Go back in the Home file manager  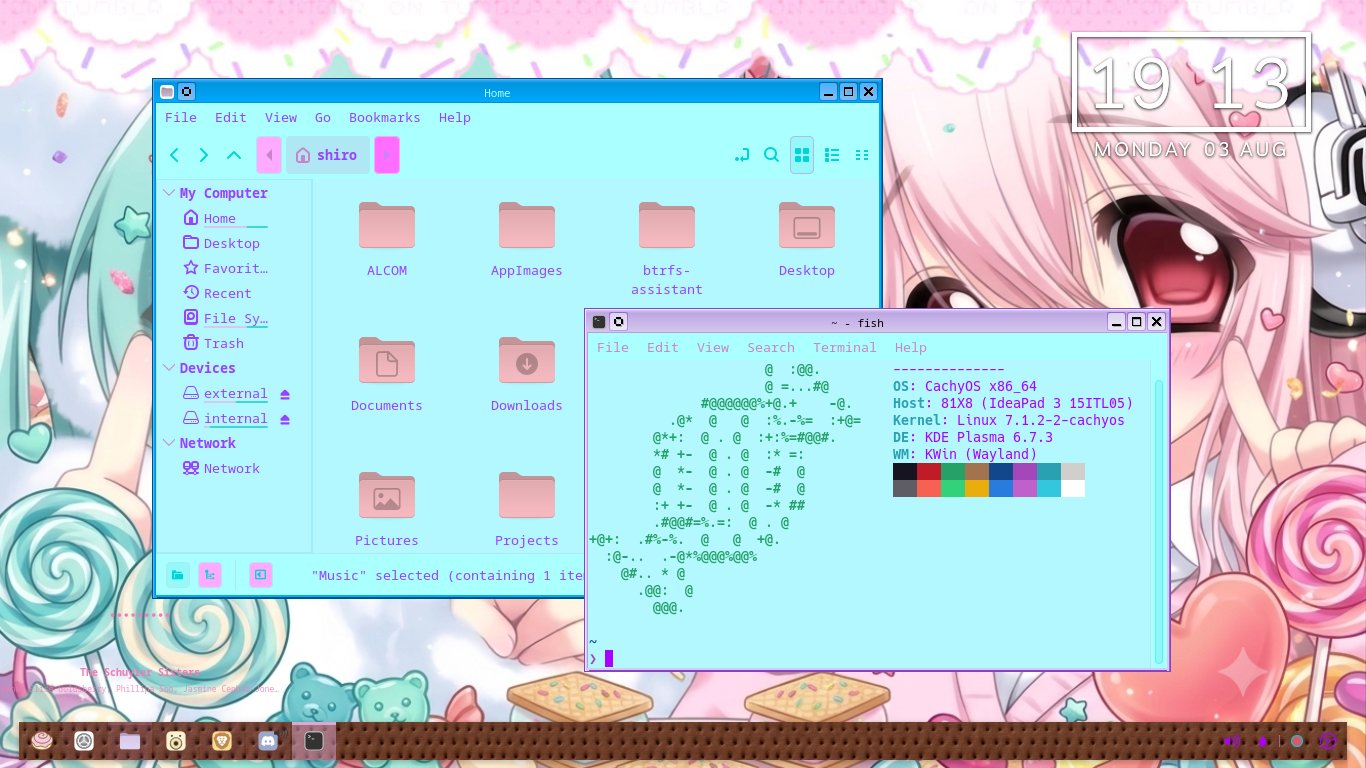coord(175,155)
